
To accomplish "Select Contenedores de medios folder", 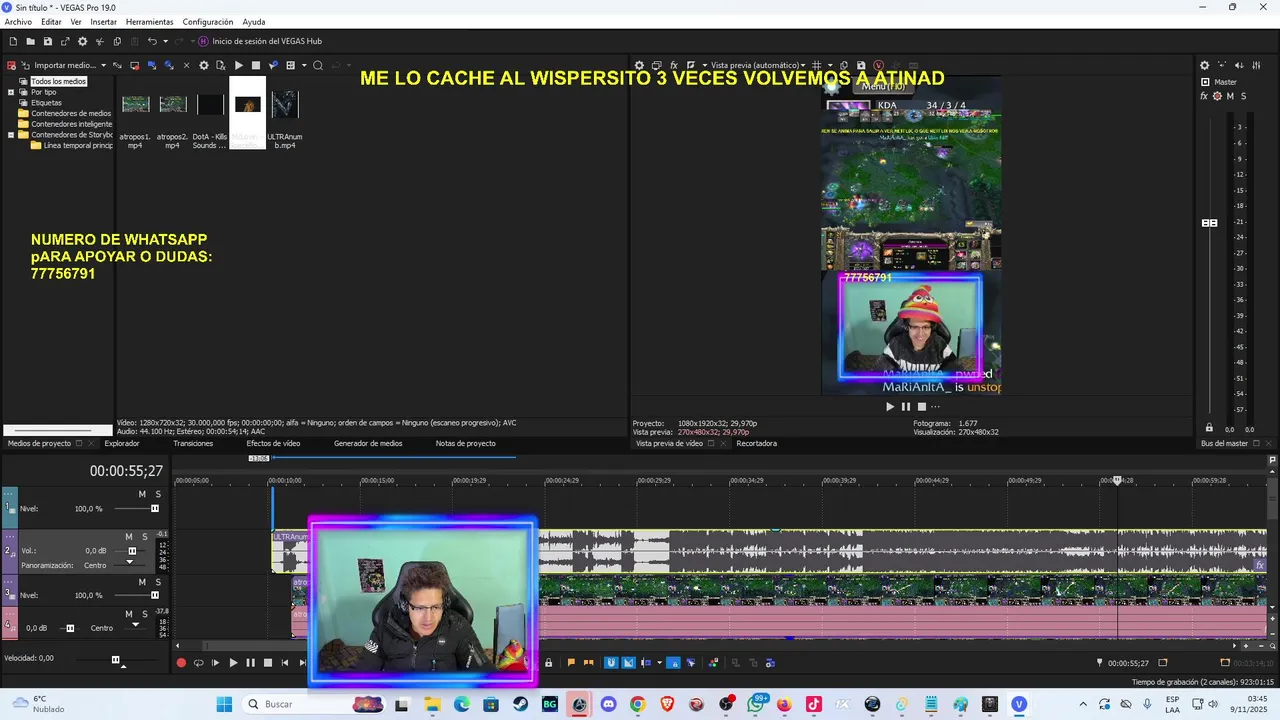I will [x=71, y=113].
